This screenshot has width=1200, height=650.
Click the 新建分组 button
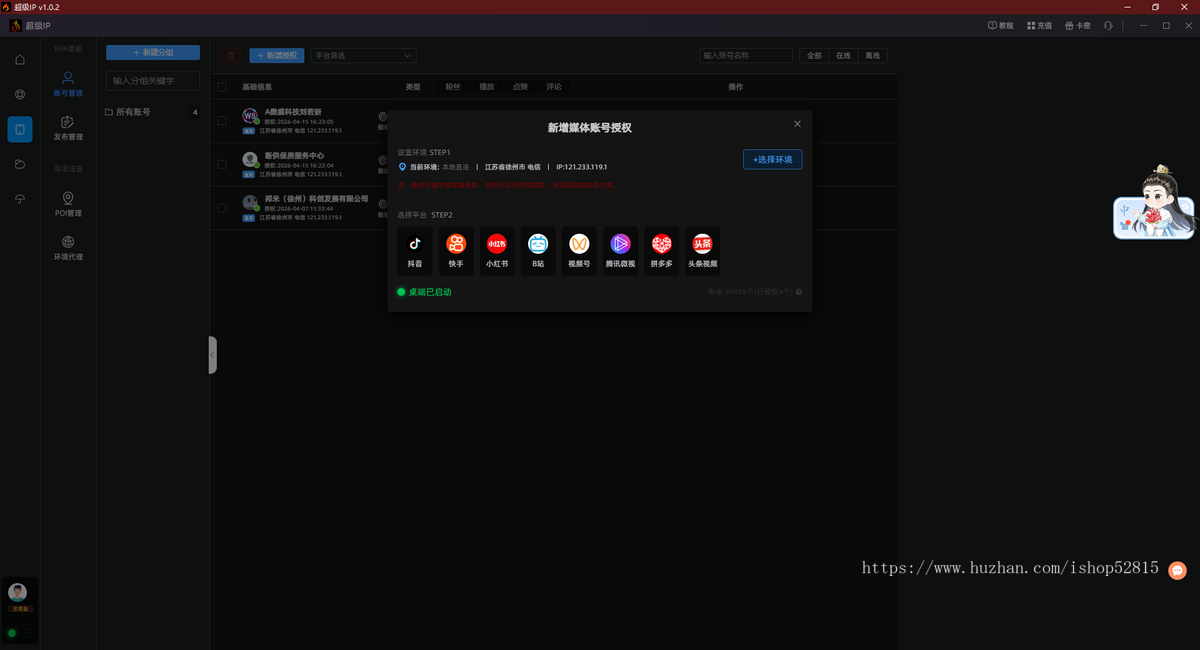point(153,52)
